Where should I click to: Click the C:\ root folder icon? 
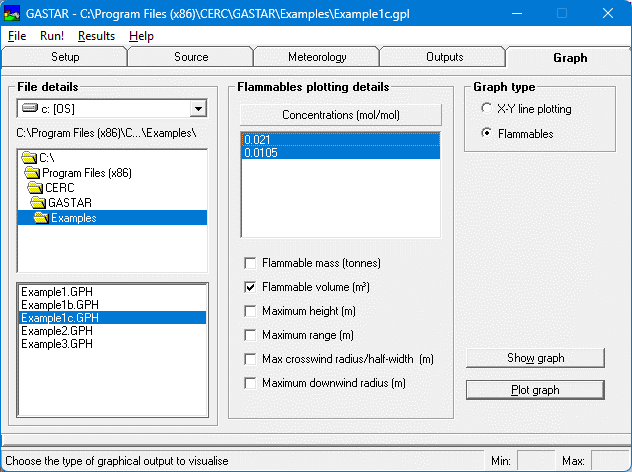29,158
